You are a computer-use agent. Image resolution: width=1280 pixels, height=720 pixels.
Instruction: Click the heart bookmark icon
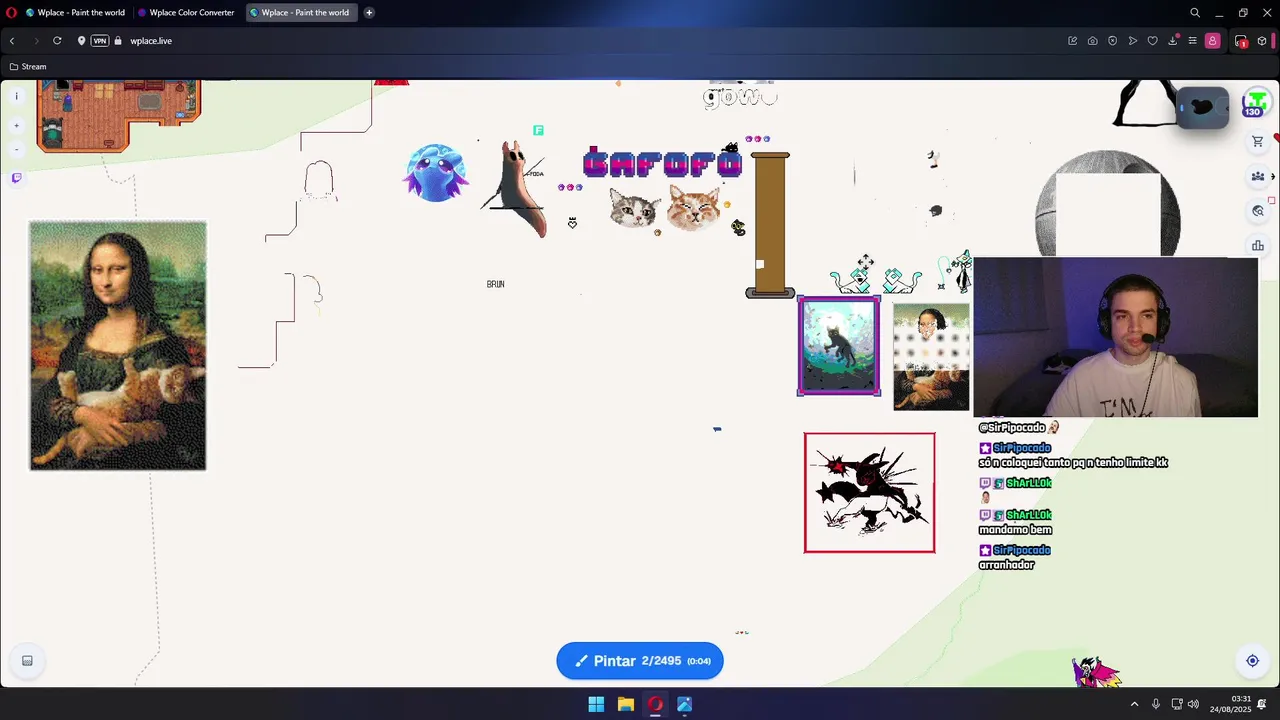[1152, 41]
